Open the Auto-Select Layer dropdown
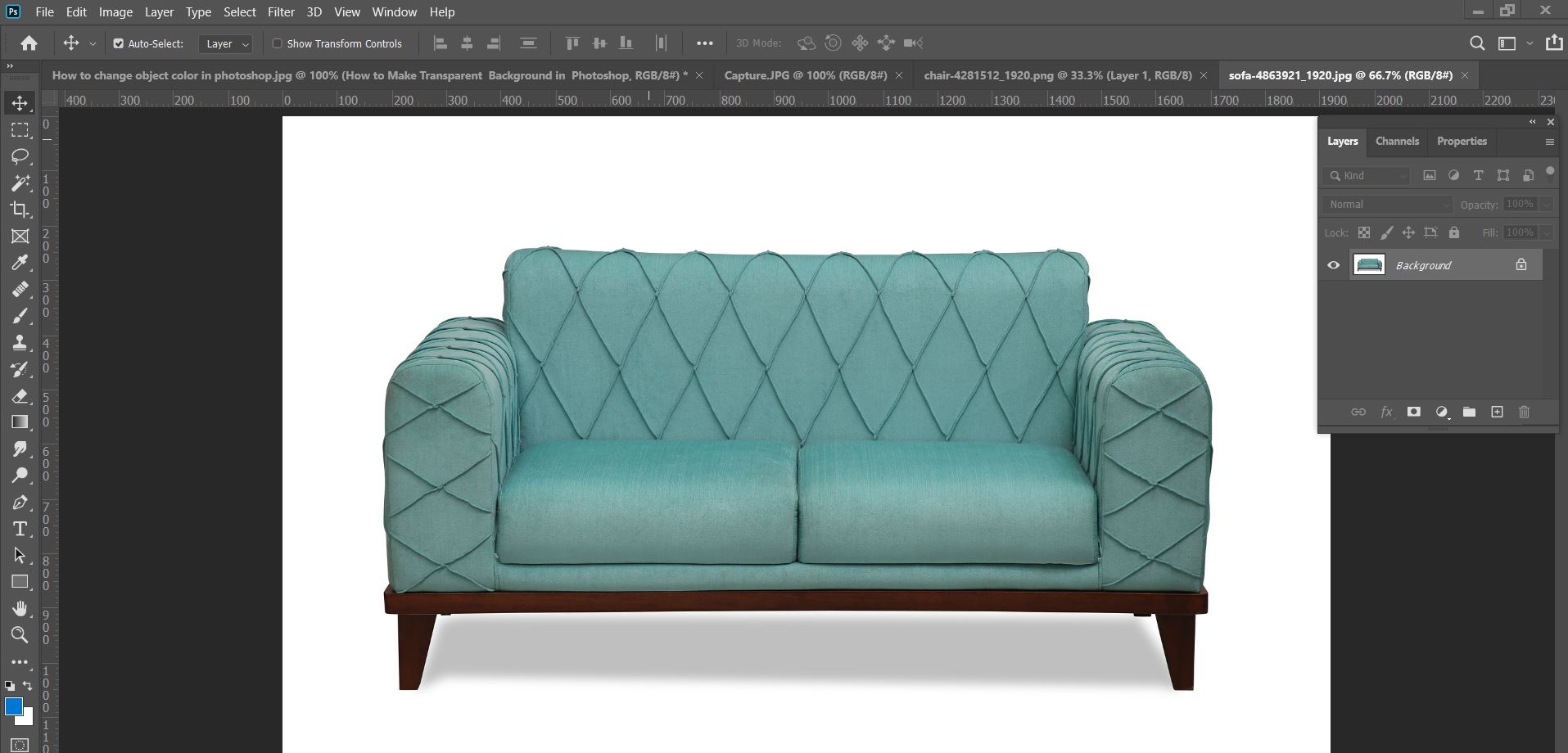This screenshot has height=753, width=1568. (x=225, y=43)
